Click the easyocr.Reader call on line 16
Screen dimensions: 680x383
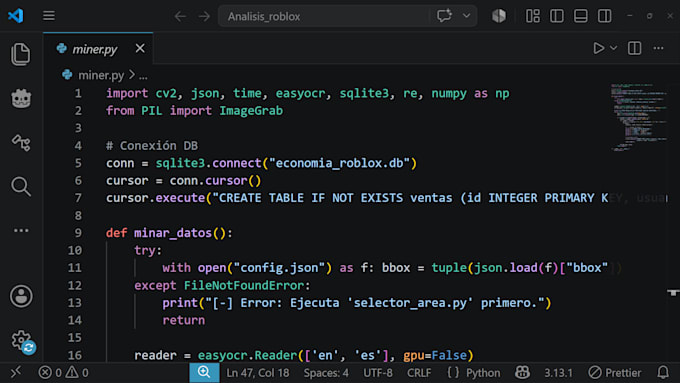[247, 355]
